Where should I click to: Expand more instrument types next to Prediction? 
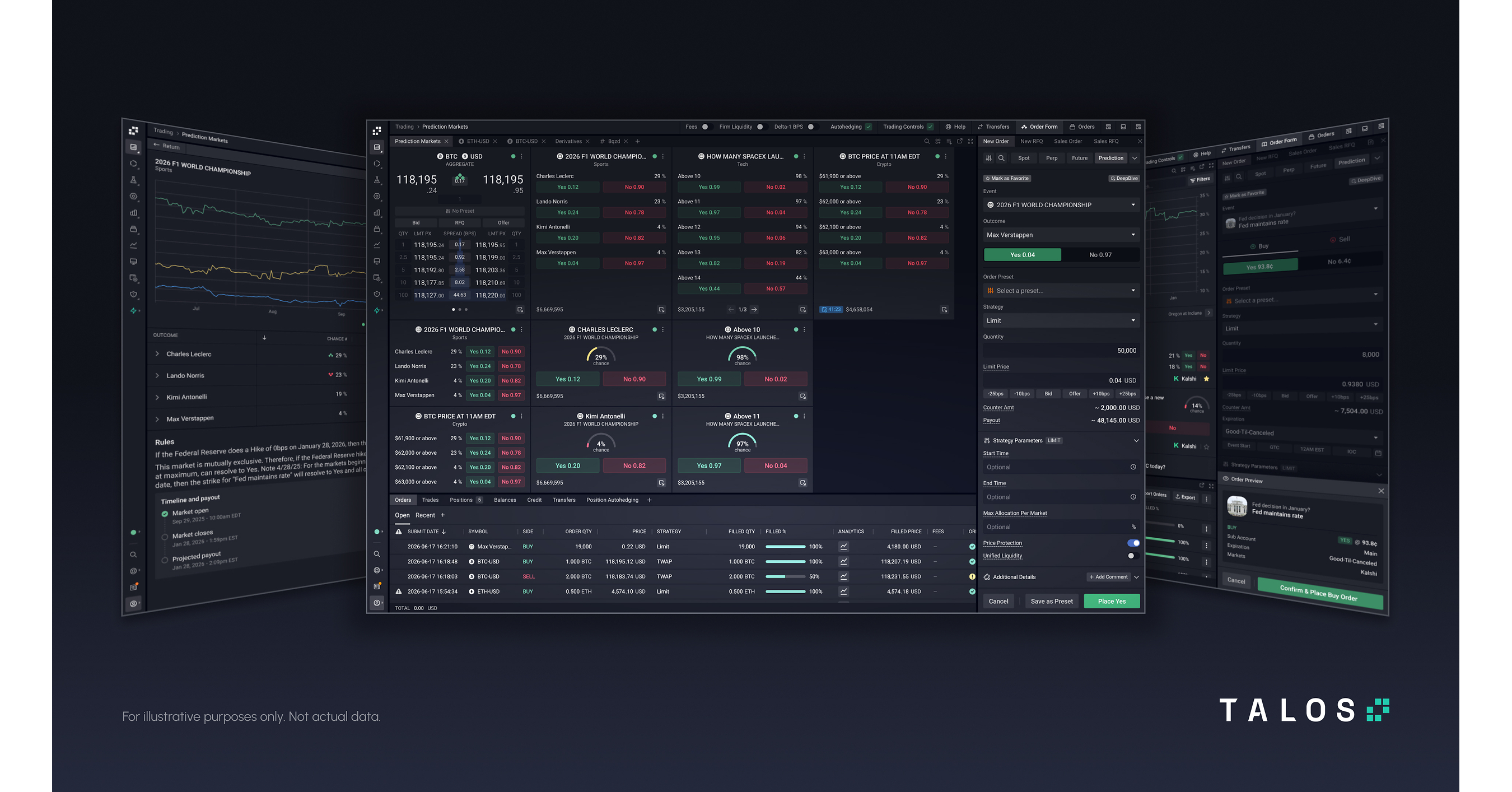pos(1135,158)
